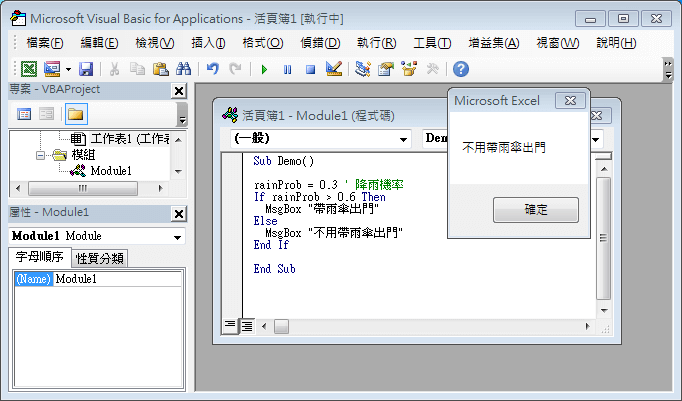The height and width of the screenshot is (401, 682).
Task: Toggle Procedure View button in code window
Action: [x=230, y=326]
